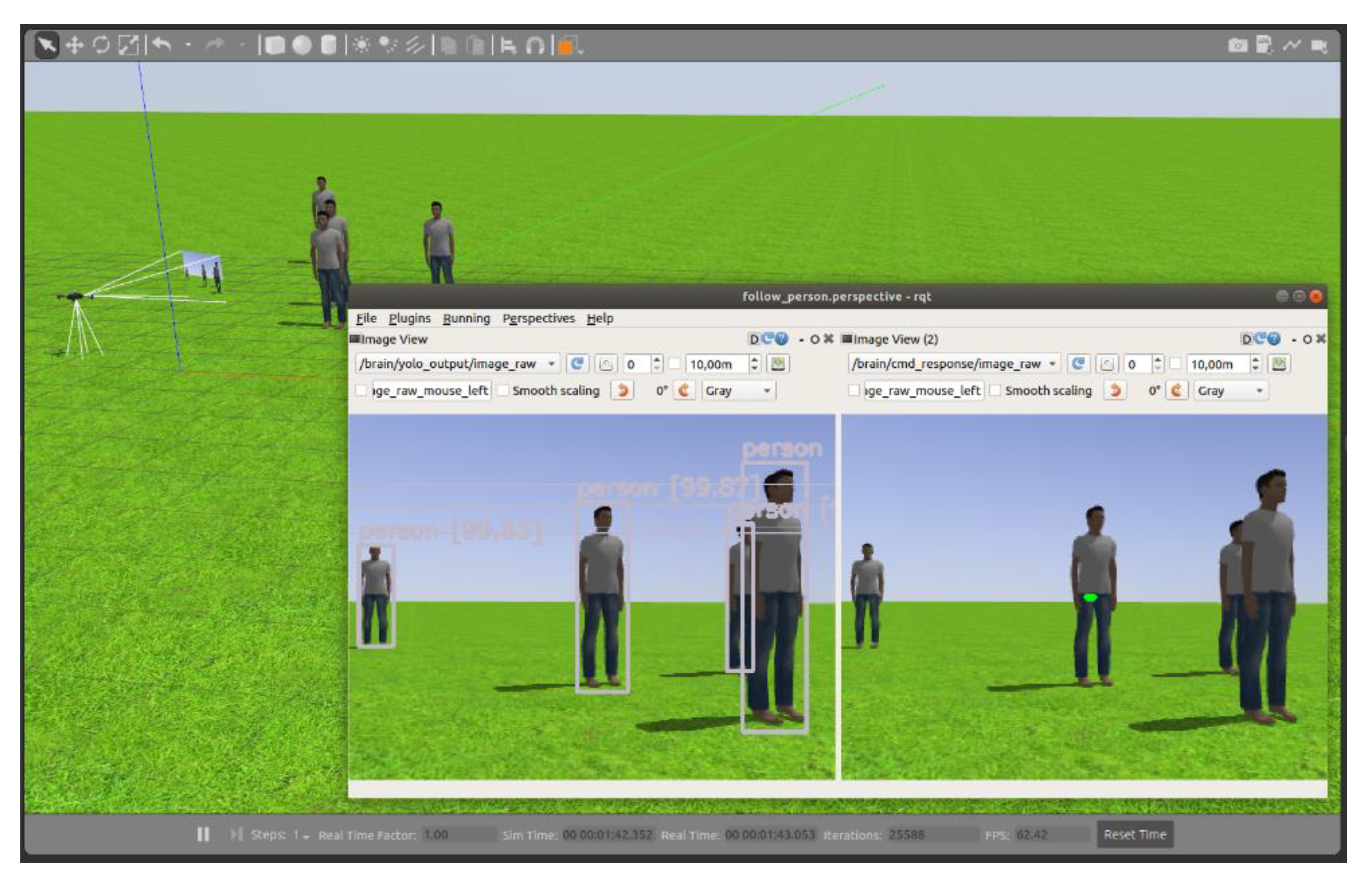Refresh topics in the left Image View
The image size is (1372, 886).
577,364
